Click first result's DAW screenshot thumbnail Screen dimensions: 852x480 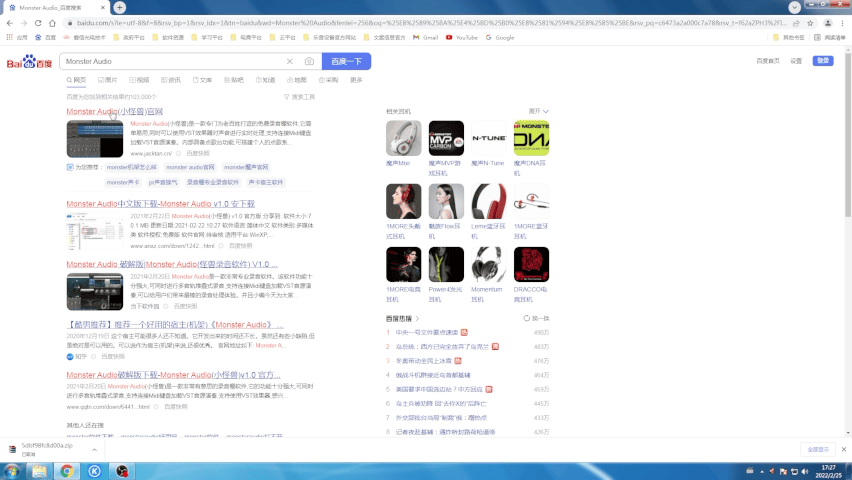95,139
